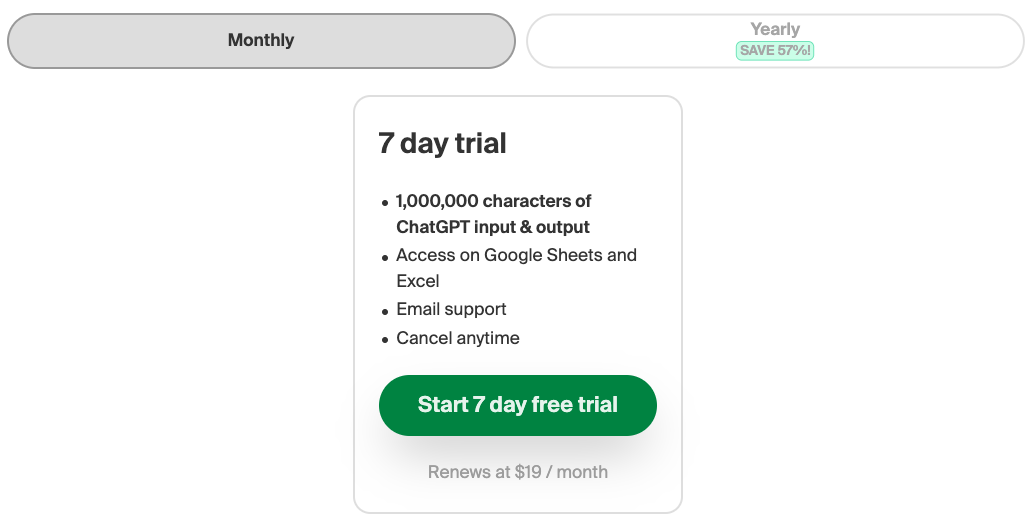
Task: Click the word trial in green button
Action: [x=596, y=405]
